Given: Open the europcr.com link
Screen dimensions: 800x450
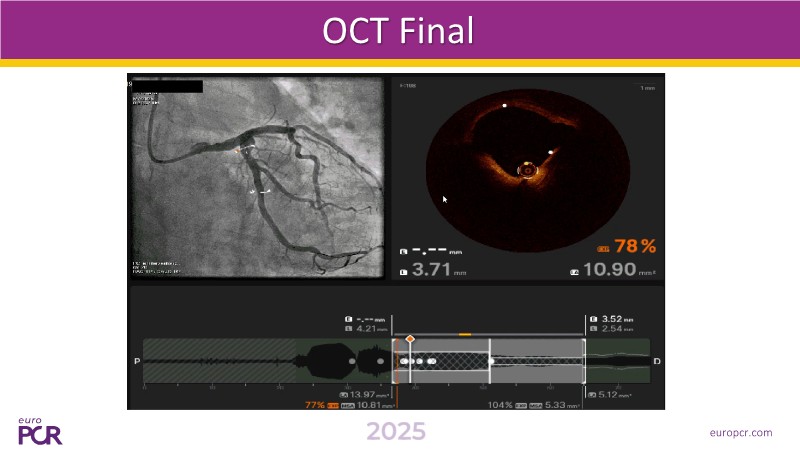Looking at the screenshot, I should point(740,432).
